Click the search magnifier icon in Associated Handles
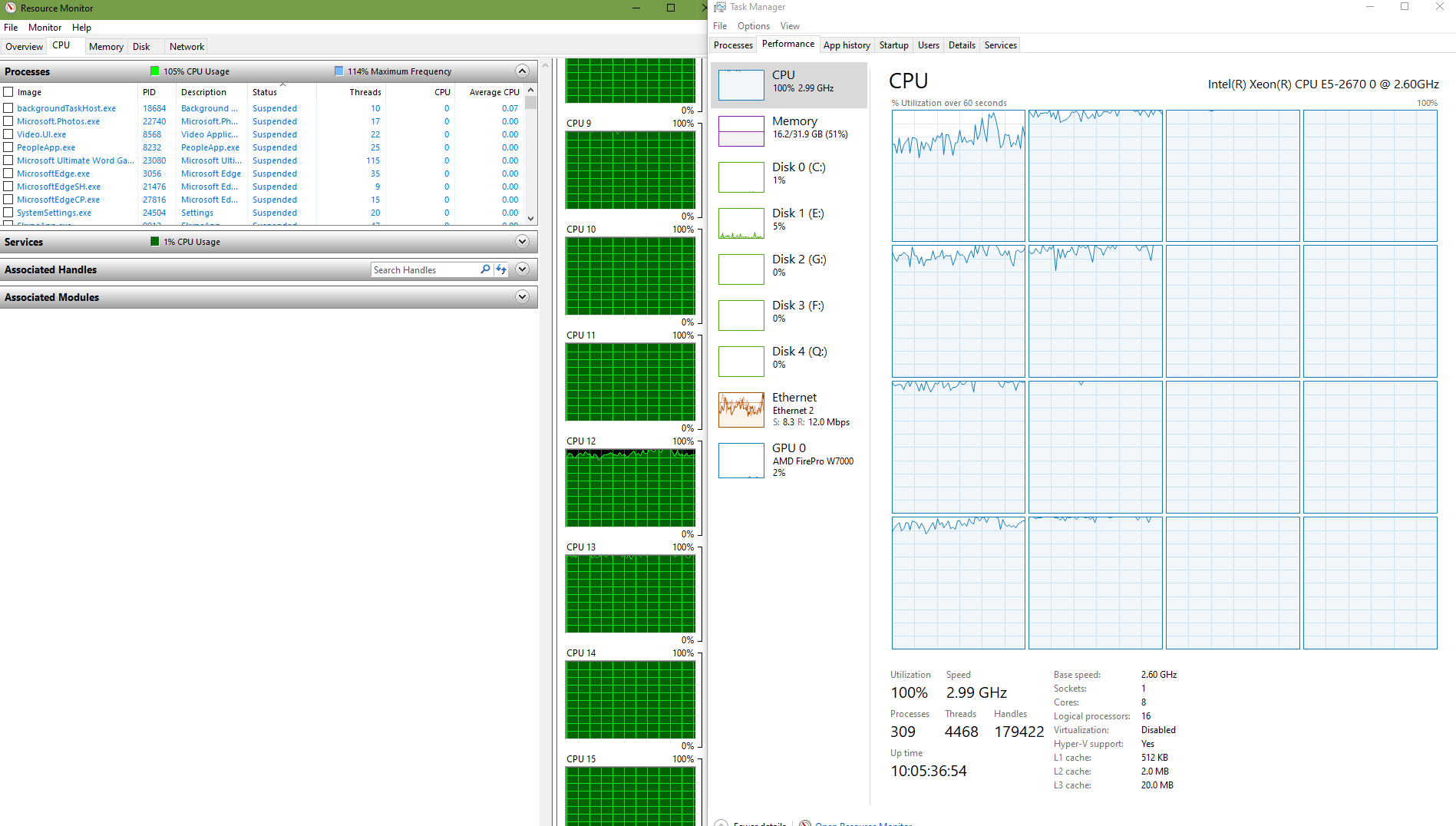Screen dimensions: 1456x826 (x=485, y=269)
